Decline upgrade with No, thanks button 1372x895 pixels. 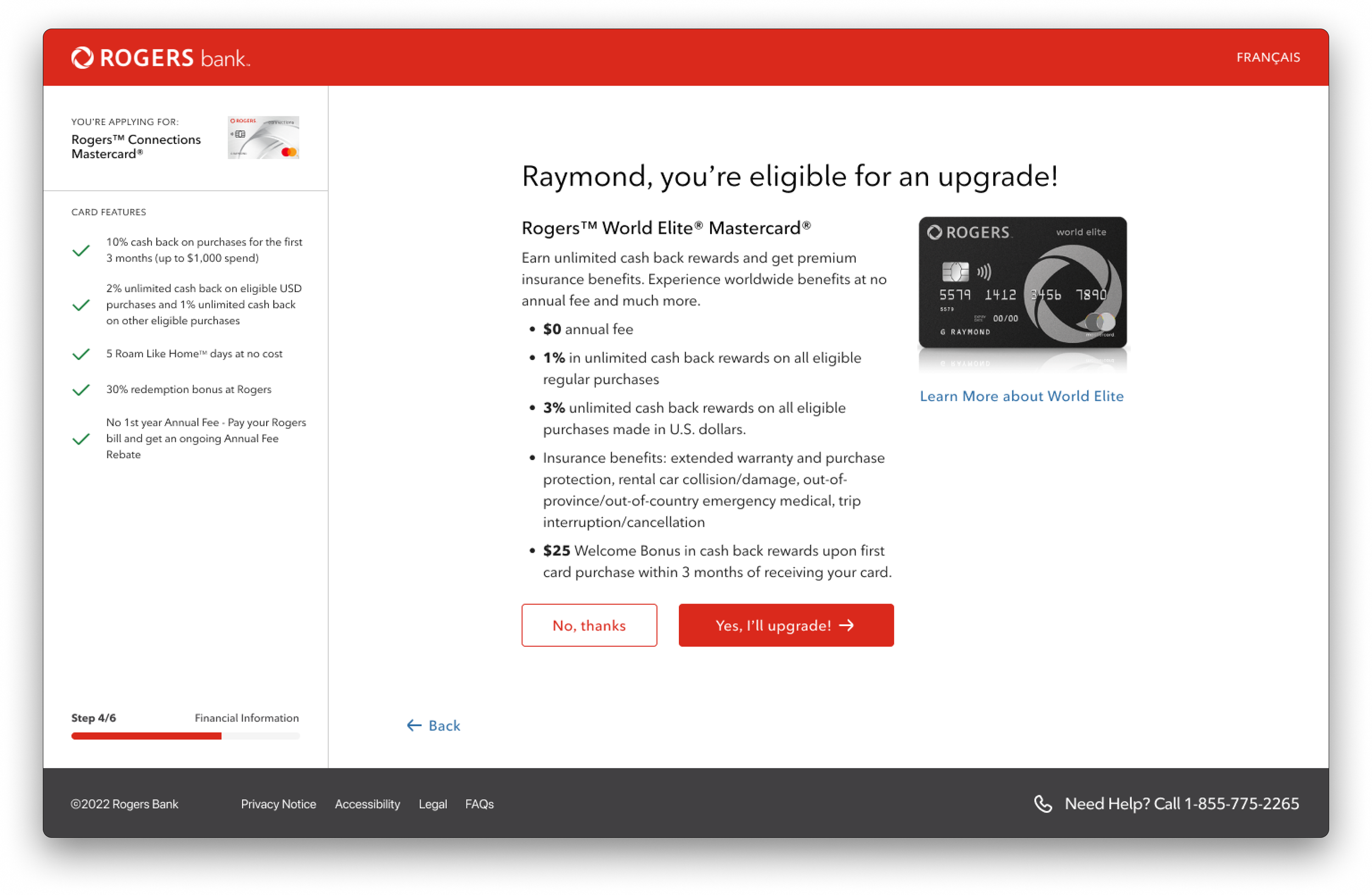(588, 625)
